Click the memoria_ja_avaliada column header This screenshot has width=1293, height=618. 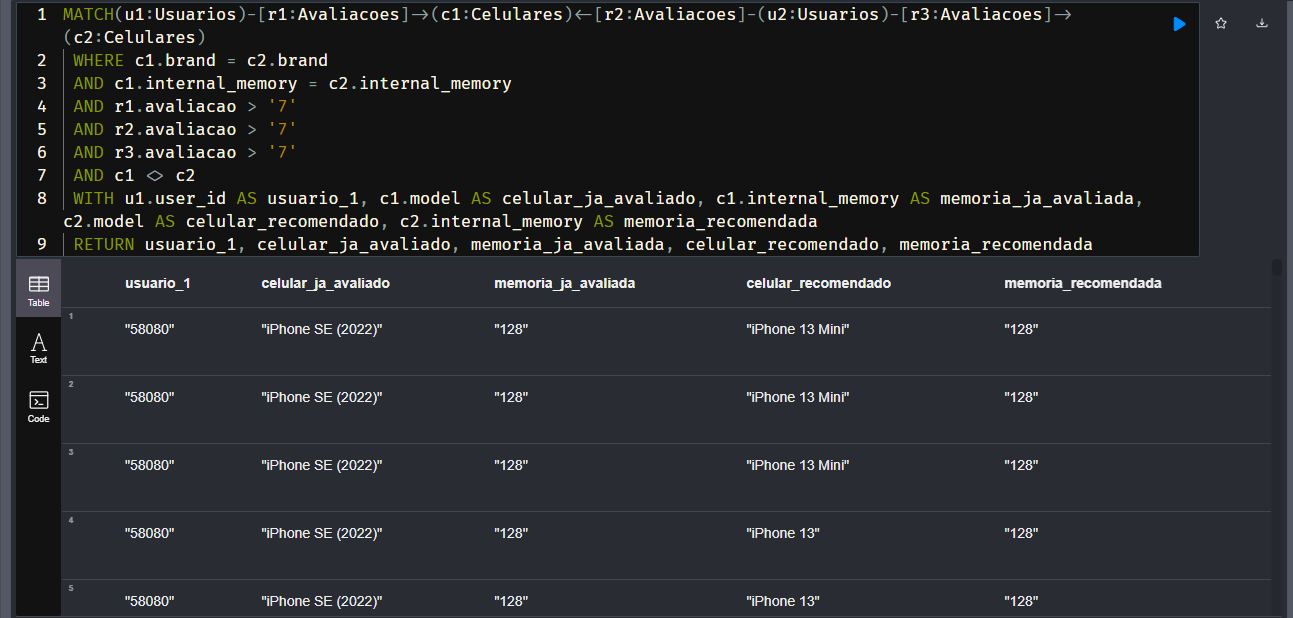click(565, 283)
